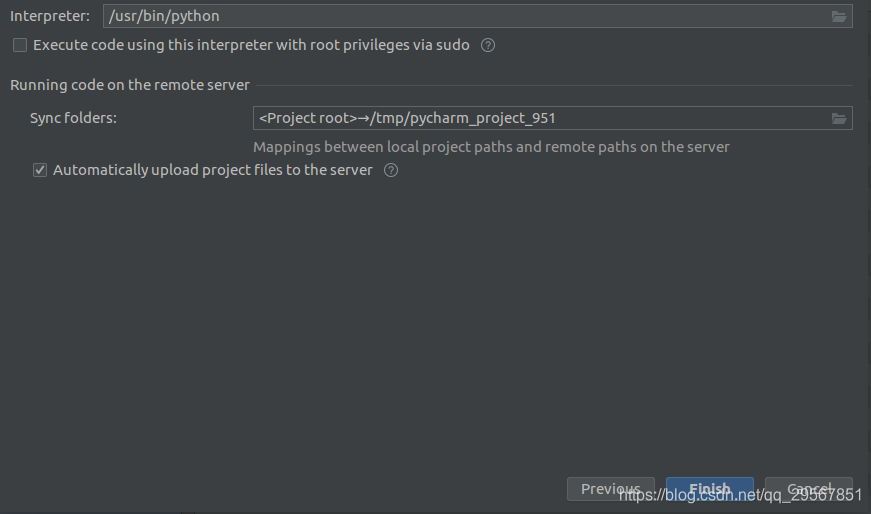Image resolution: width=871 pixels, height=514 pixels.
Task: Uncheck Automatically upload project files to server
Action: tap(40, 171)
